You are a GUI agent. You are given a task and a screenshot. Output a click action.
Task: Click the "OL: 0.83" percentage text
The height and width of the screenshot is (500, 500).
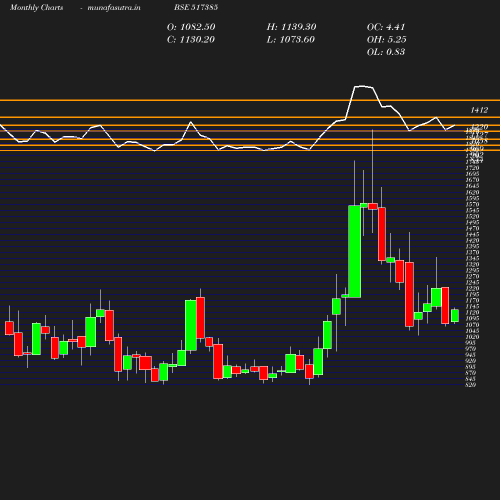386,52
